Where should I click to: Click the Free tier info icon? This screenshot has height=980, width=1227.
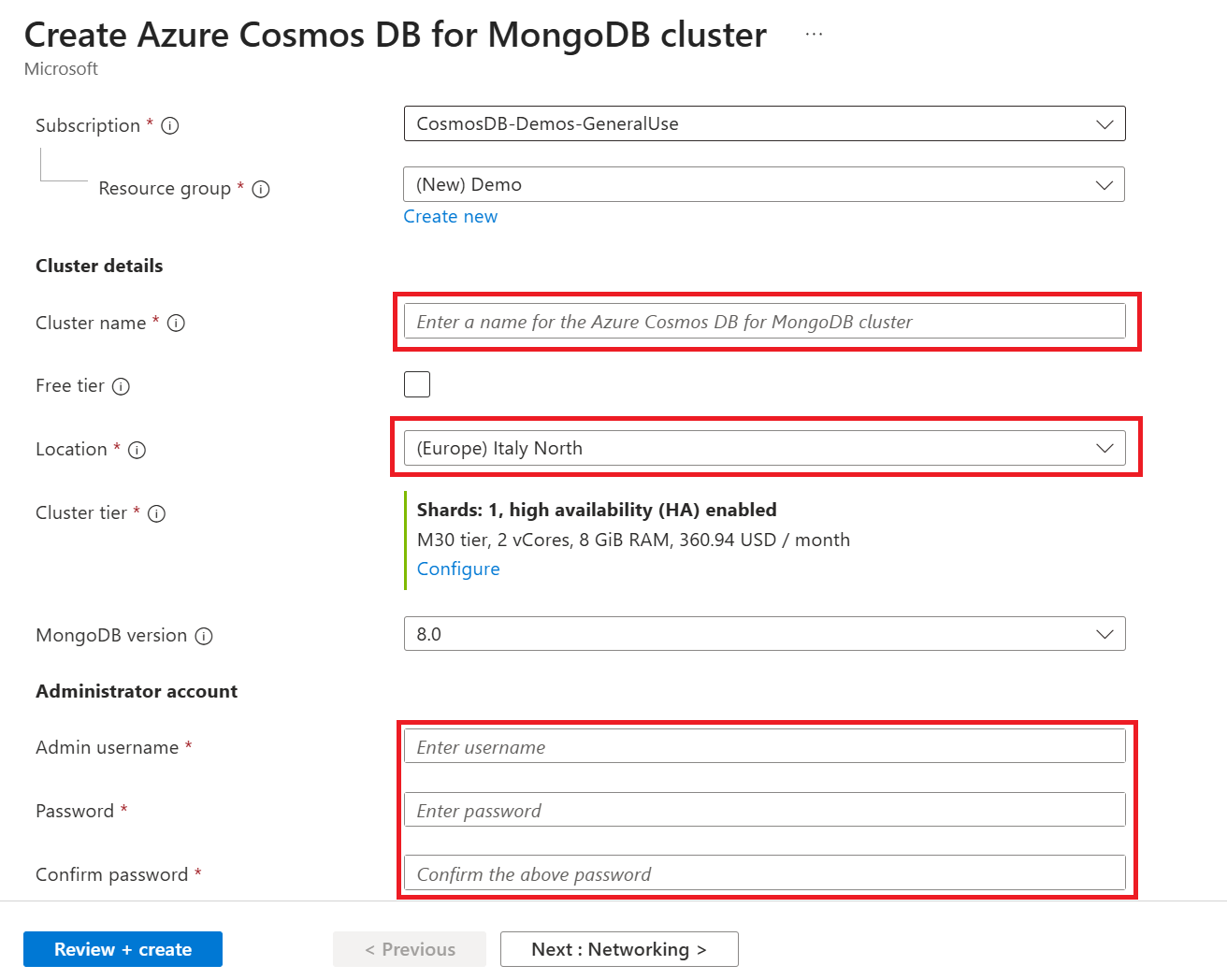[121, 386]
